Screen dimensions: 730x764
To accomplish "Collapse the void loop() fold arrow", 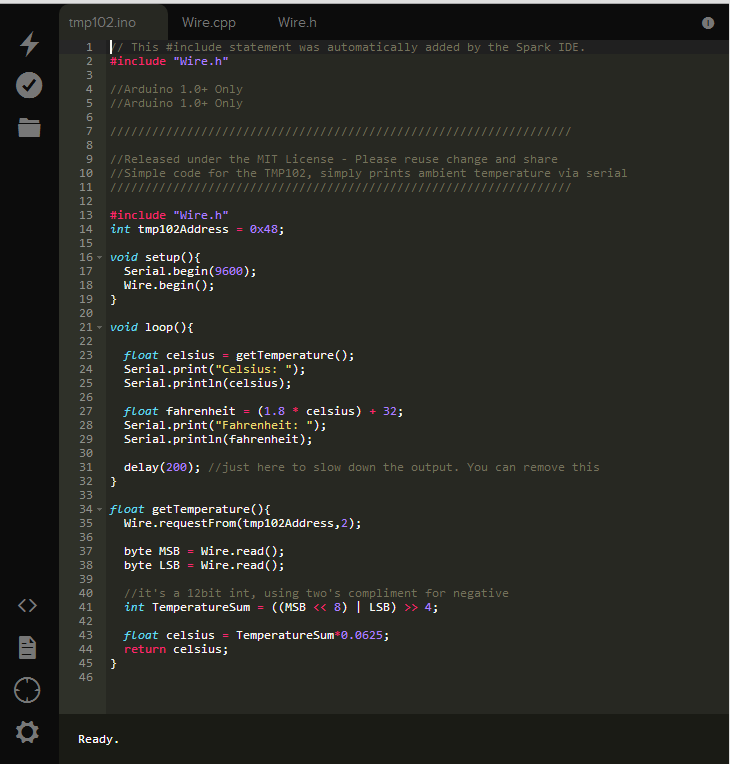I will click(99, 327).
